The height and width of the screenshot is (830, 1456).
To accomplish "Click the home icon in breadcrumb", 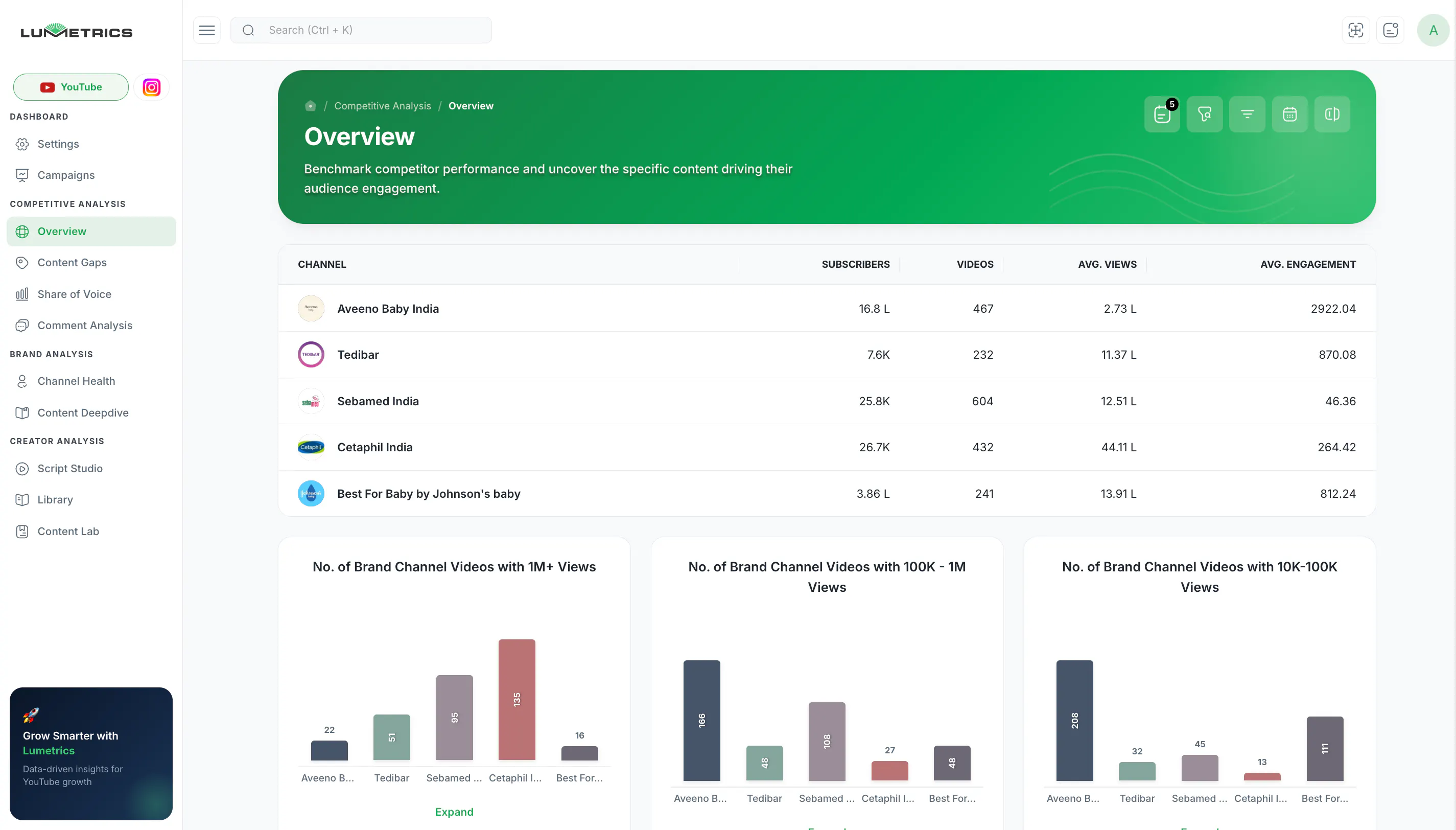I will point(311,106).
